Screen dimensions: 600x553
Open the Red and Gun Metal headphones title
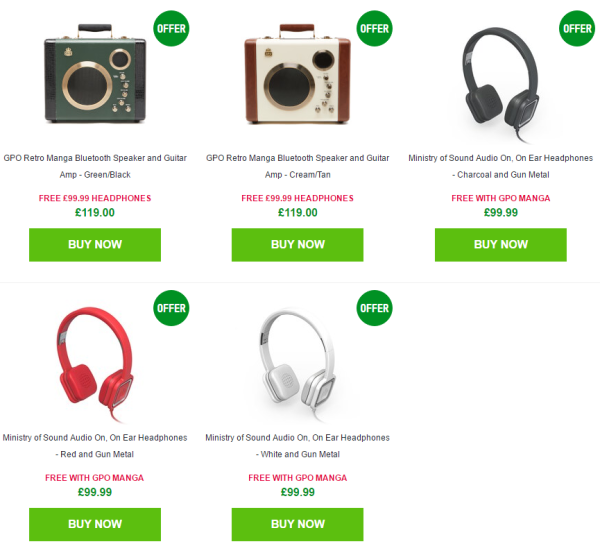click(95, 446)
